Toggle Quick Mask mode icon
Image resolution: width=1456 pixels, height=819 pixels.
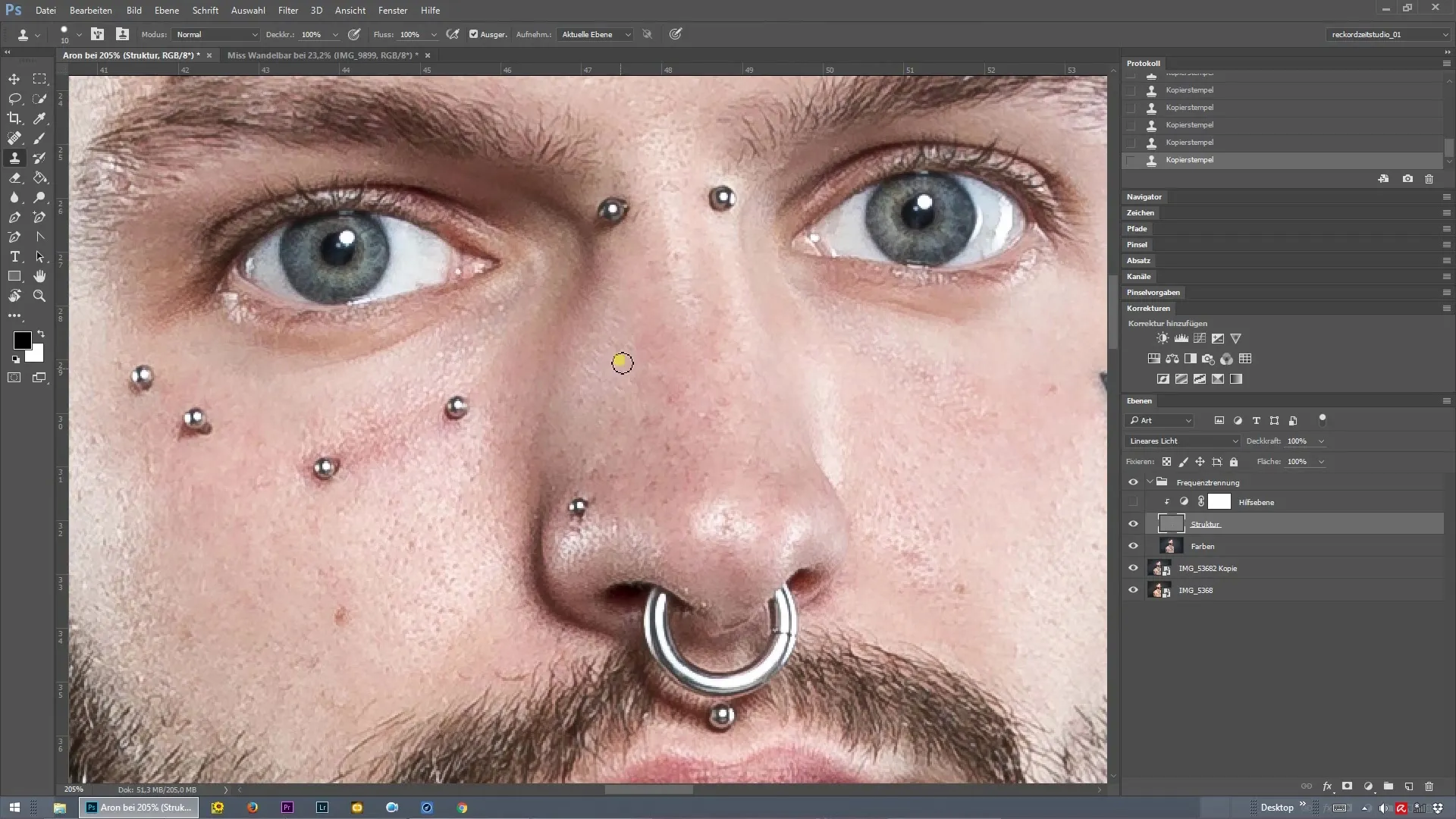pyautogui.click(x=14, y=377)
